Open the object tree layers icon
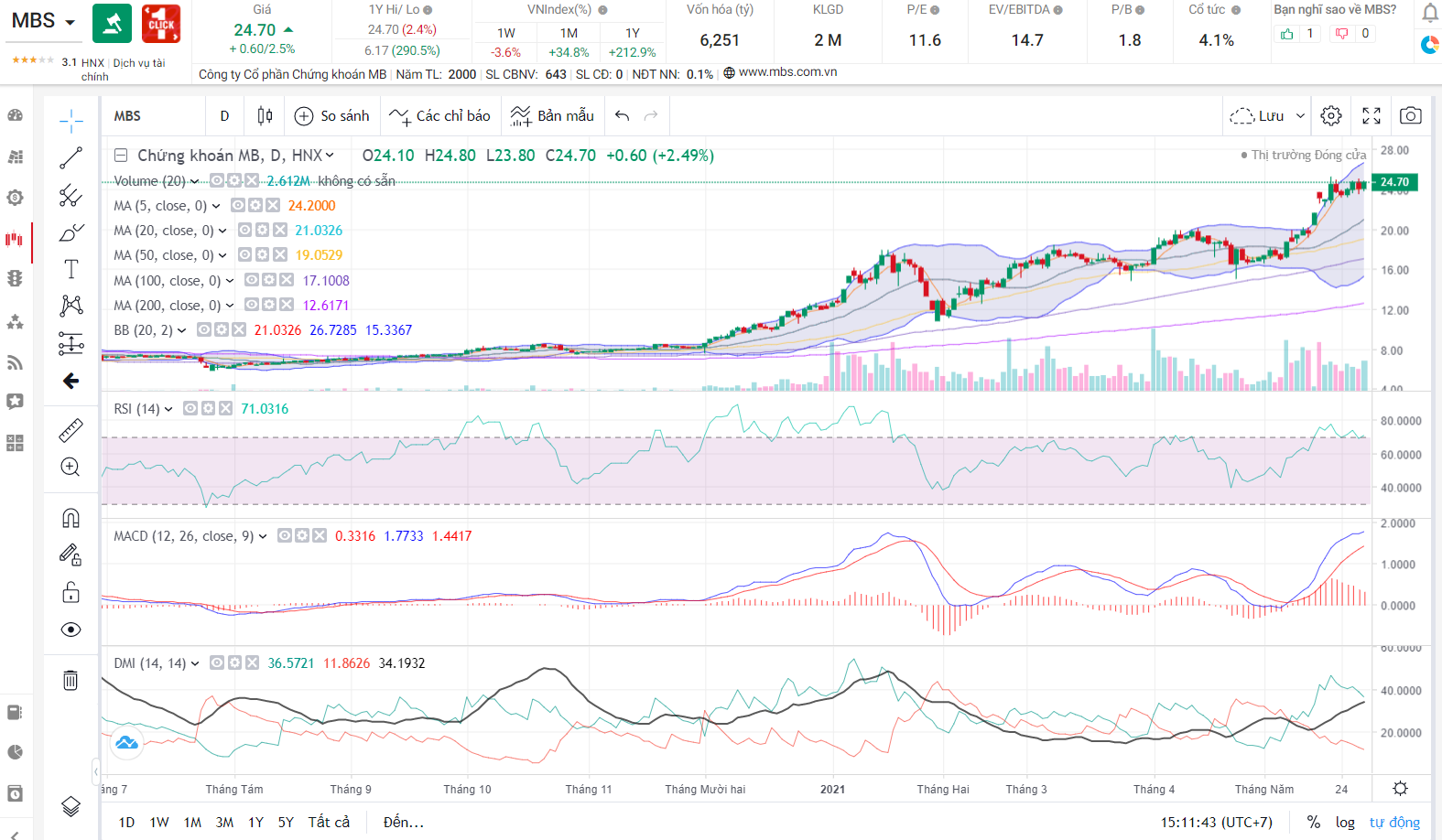Screen dimensions: 1442x840 [x=70, y=806]
